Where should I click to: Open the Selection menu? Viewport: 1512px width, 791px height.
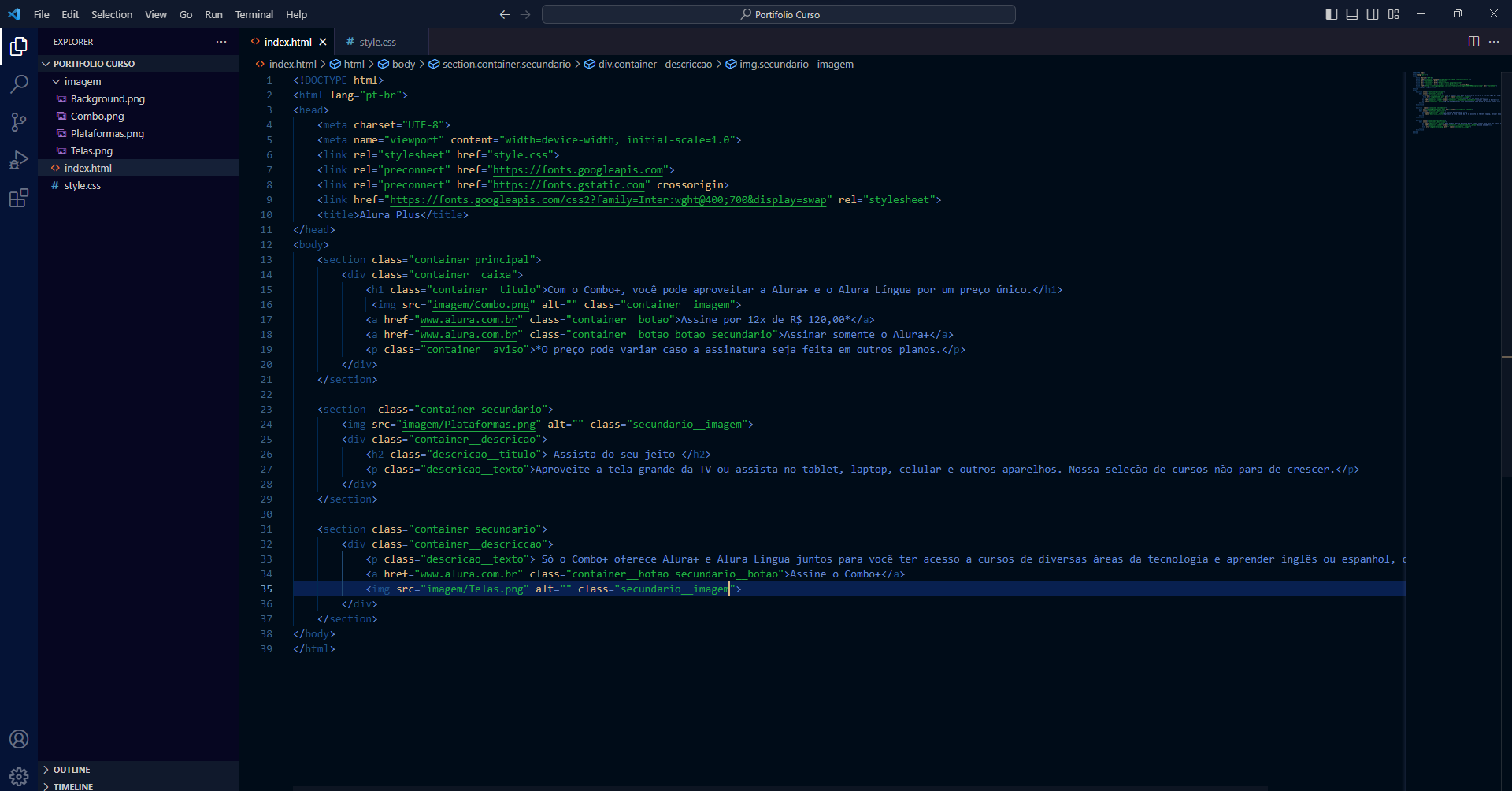[x=112, y=14]
